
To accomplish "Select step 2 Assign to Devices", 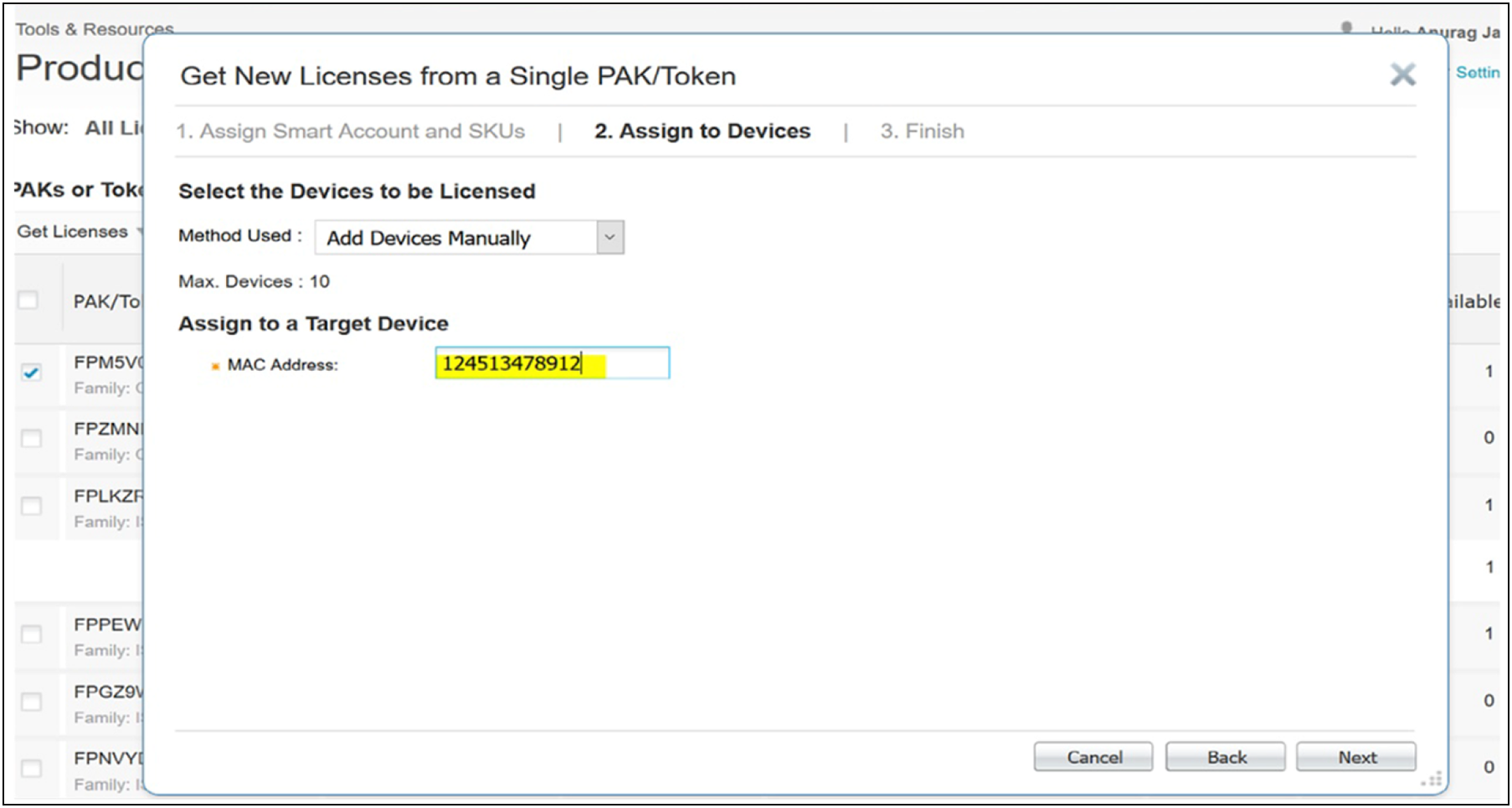I will click(702, 131).
